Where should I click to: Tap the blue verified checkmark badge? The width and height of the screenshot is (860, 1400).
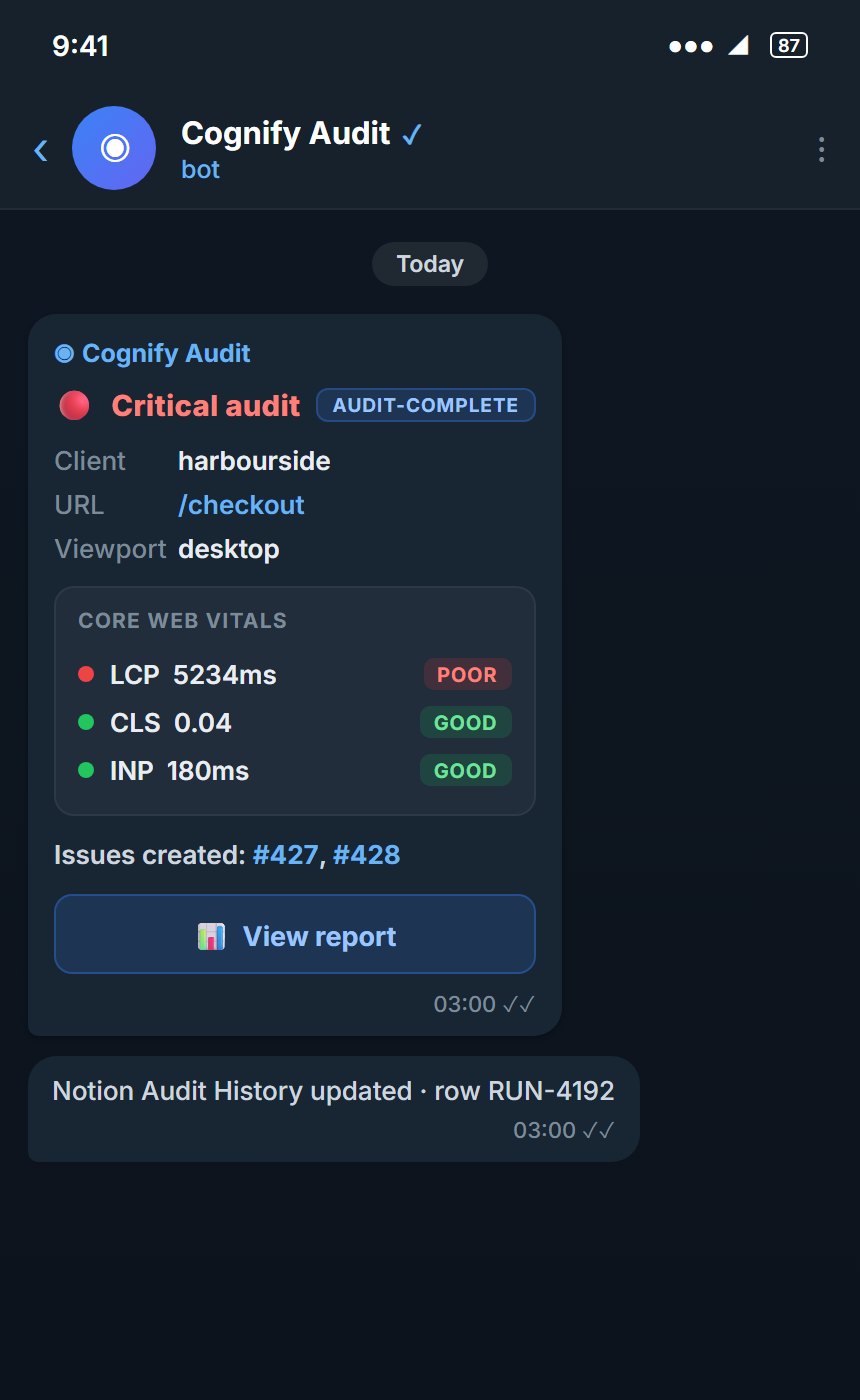tap(411, 134)
